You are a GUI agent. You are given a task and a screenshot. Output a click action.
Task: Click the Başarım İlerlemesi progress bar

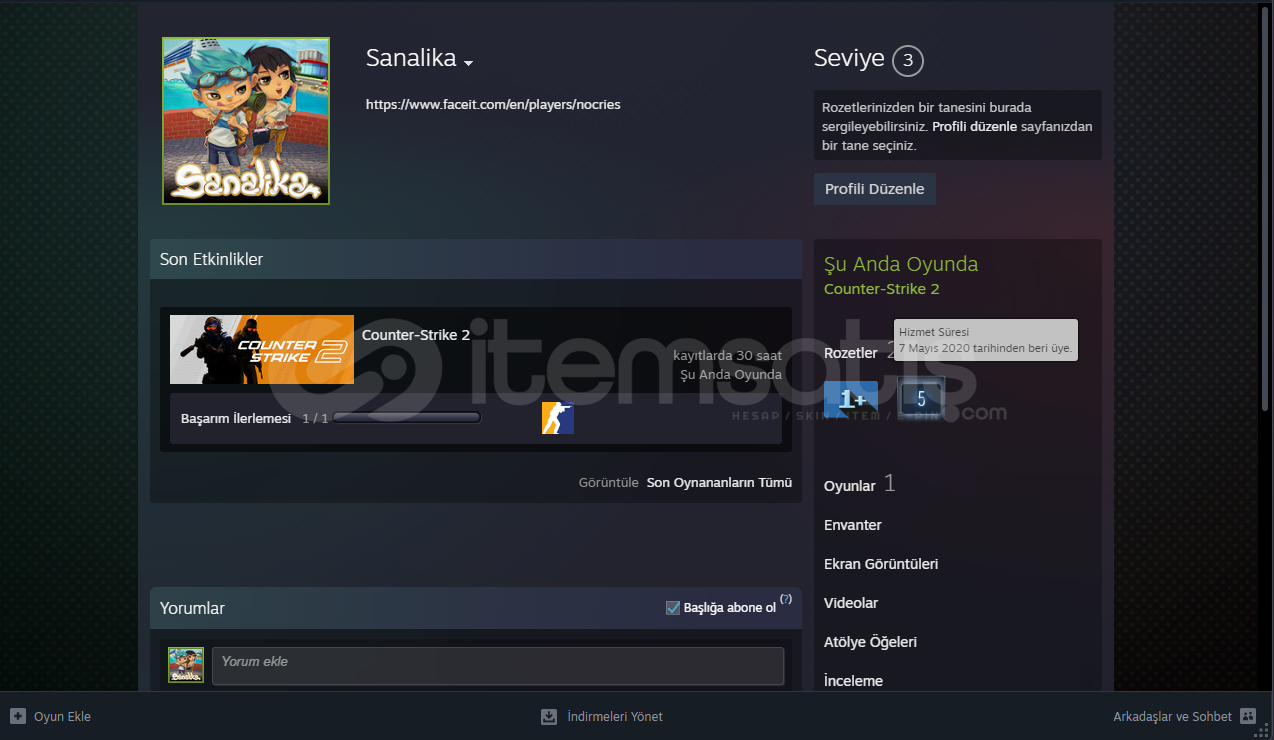tap(407, 418)
